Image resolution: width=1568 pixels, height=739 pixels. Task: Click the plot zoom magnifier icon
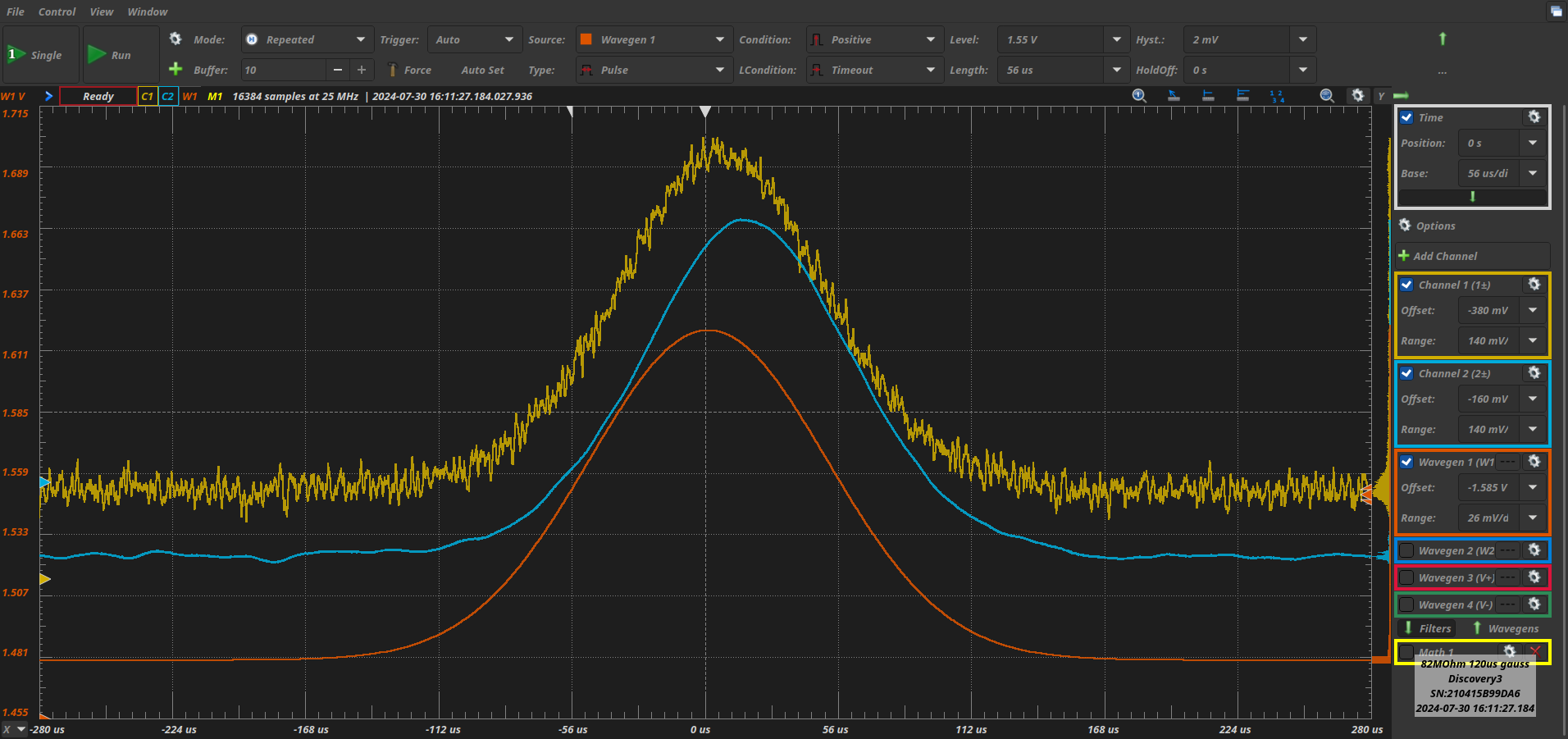click(1327, 95)
